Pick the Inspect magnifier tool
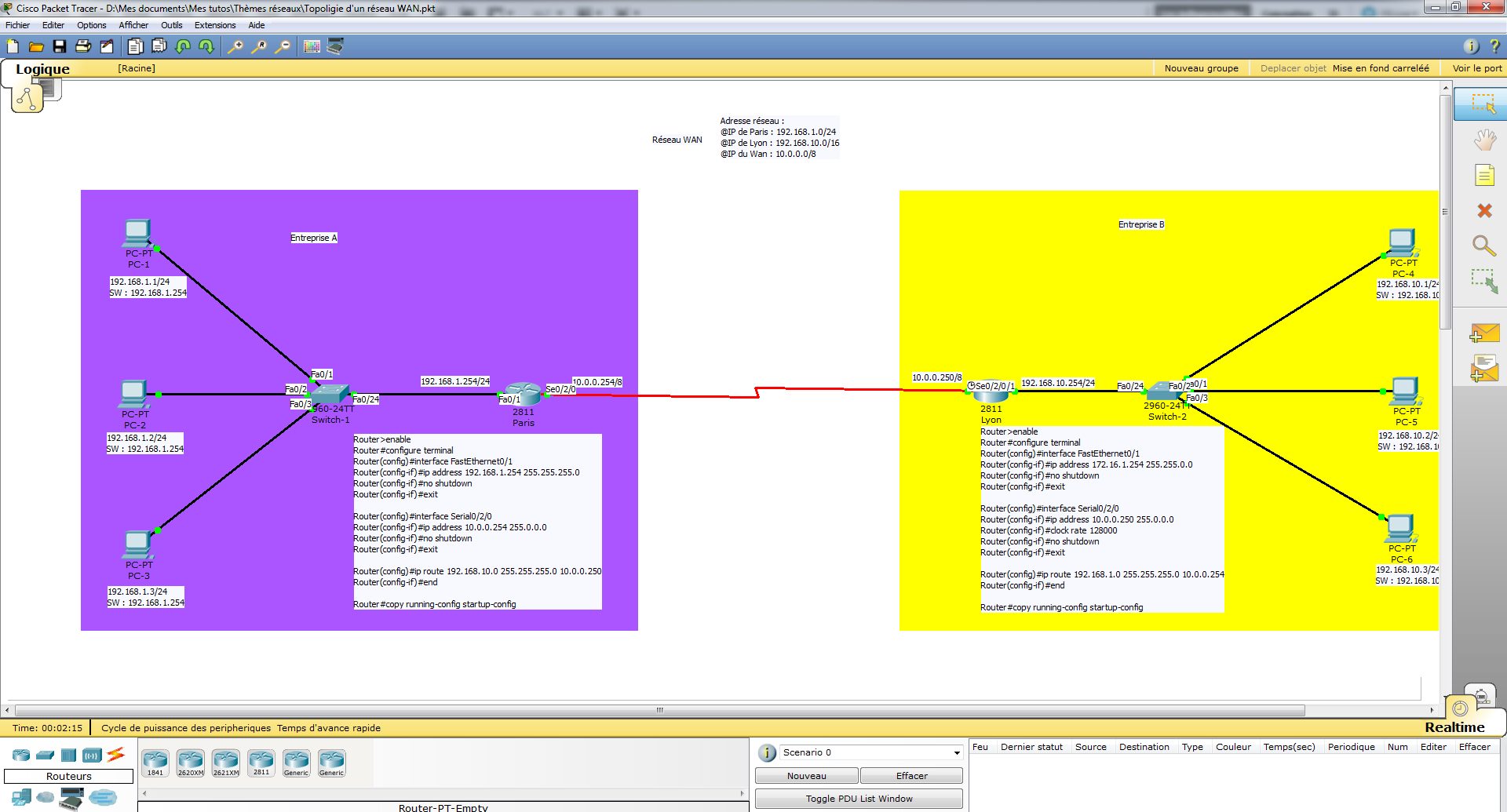The width and height of the screenshot is (1507, 812). pos(1484,246)
